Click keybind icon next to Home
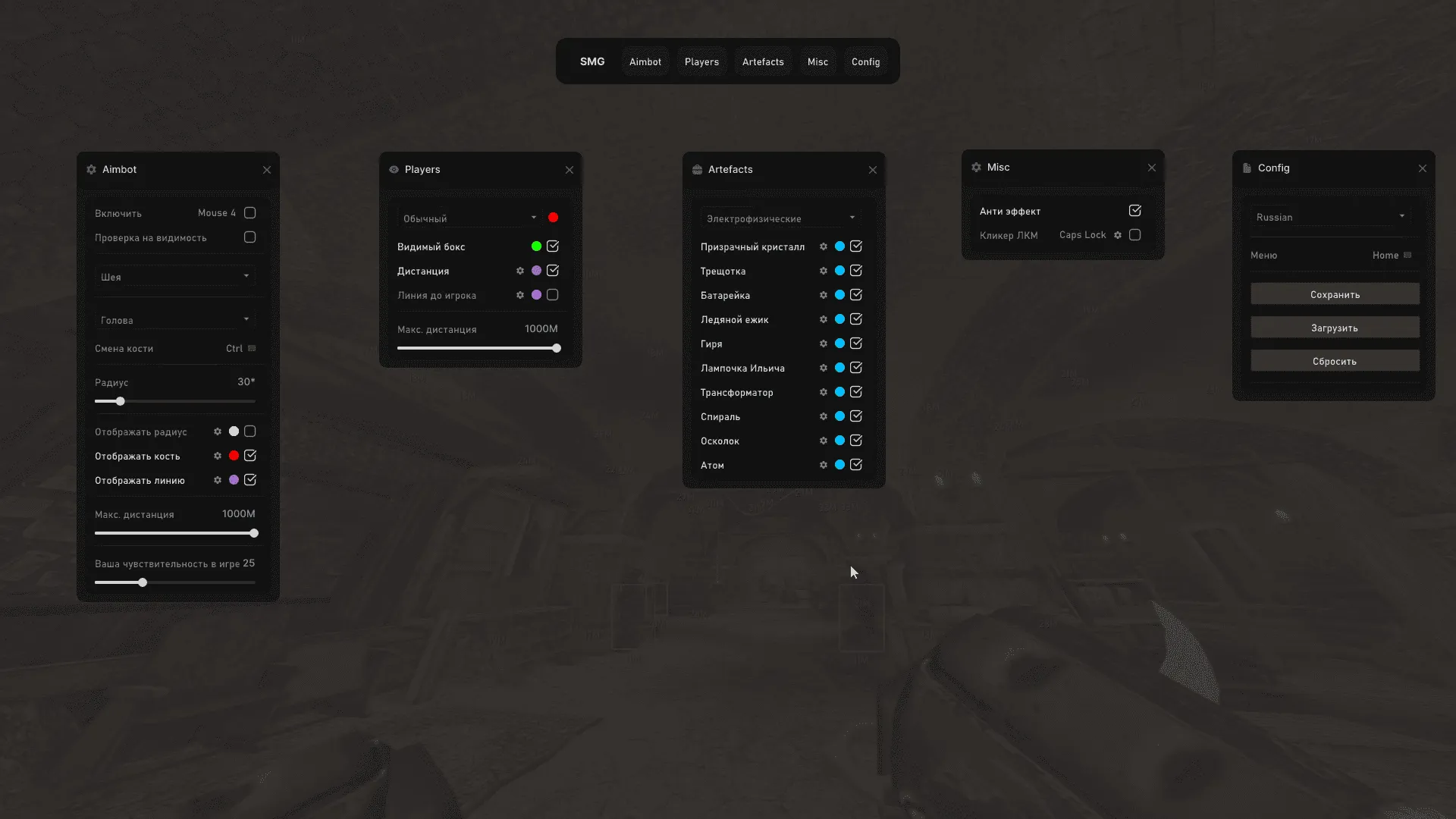The width and height of the screenshot is (1456, 819). 1407,256
